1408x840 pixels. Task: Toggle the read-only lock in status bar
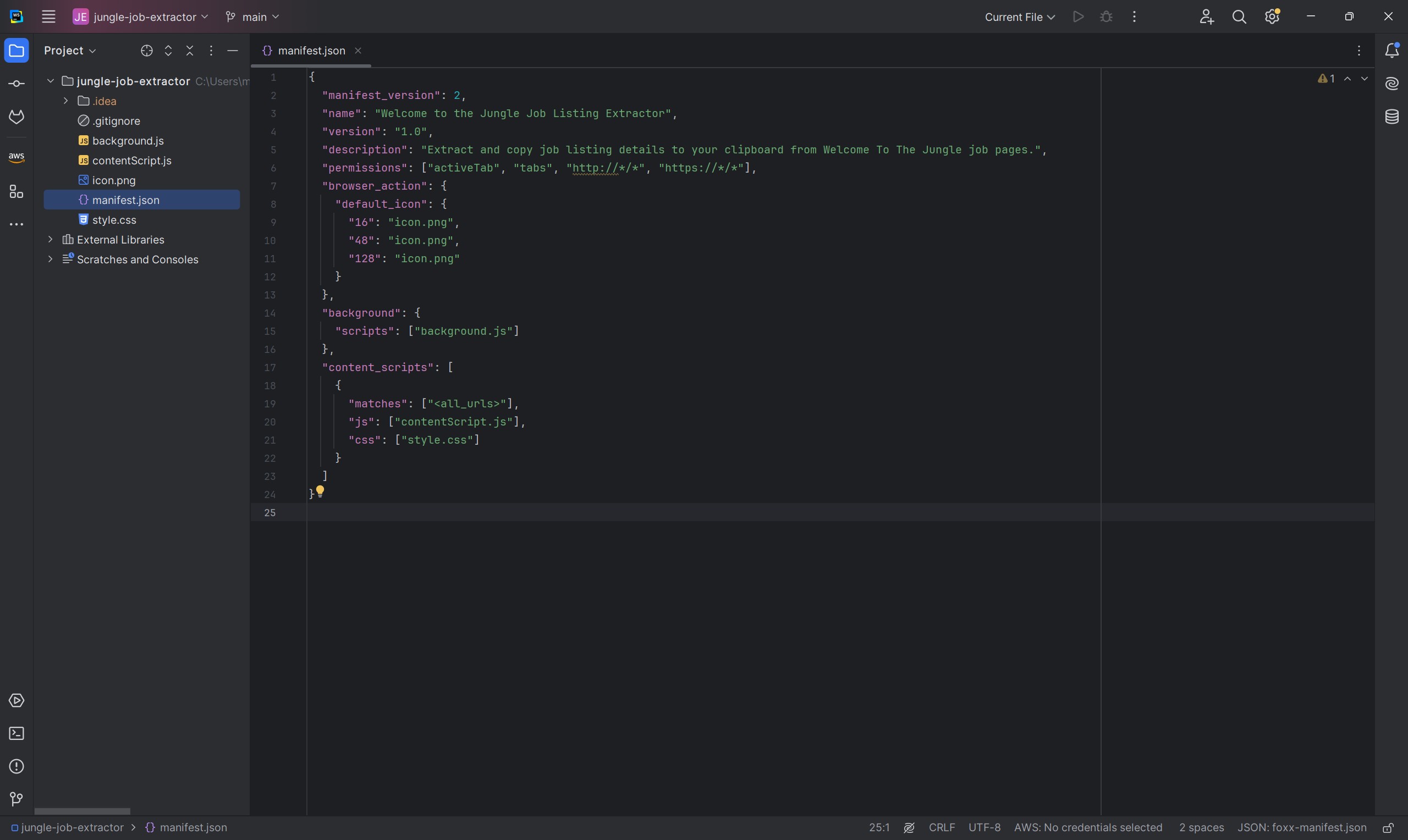[x=1388, y=827]
